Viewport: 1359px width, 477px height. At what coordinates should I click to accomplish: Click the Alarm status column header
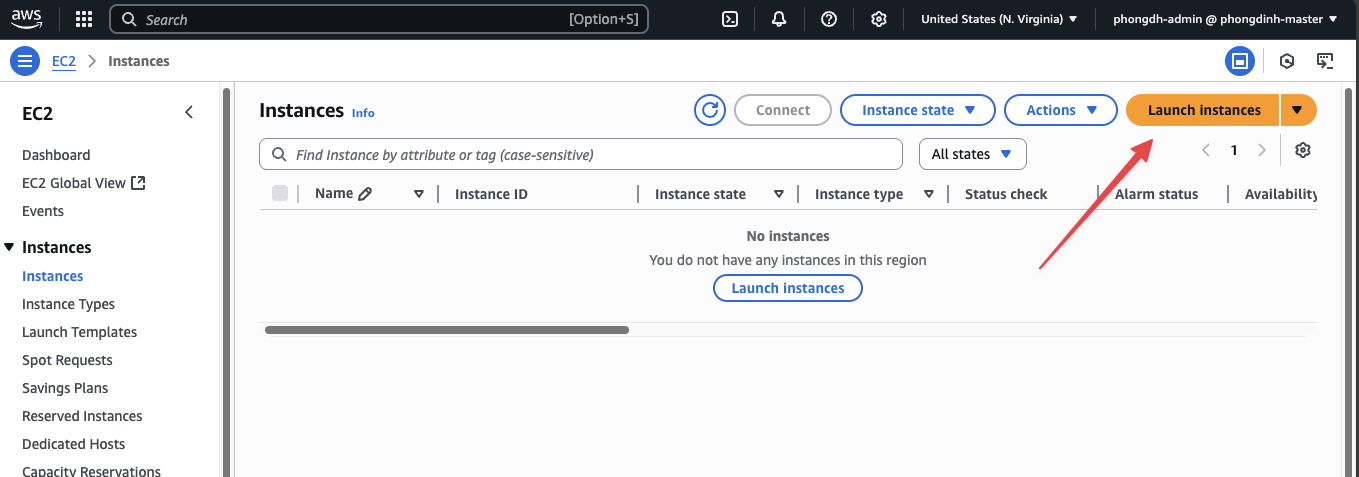(1156, 194)
